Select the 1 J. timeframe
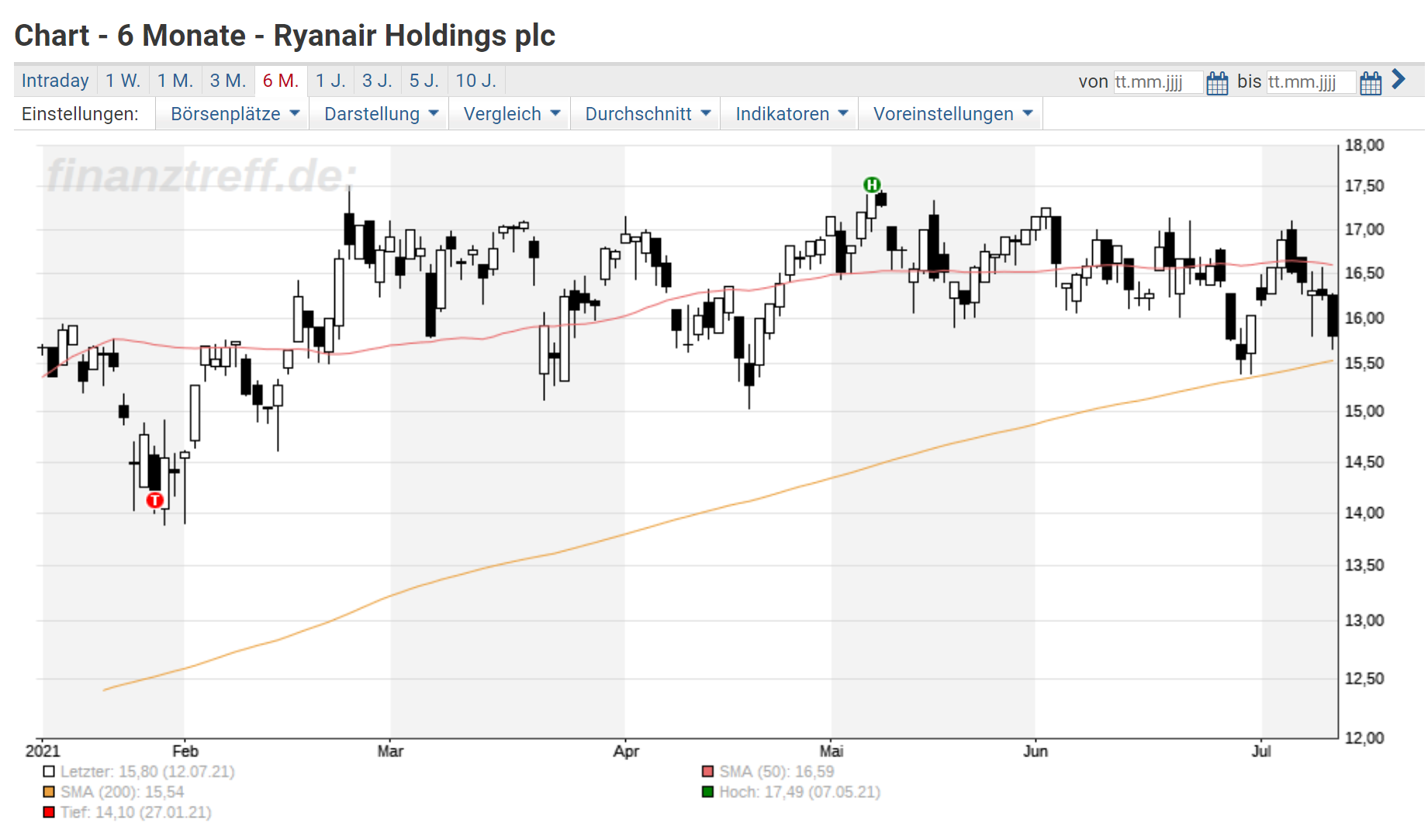Screen dimensions: 1428x840 click(x=330, y=81)
